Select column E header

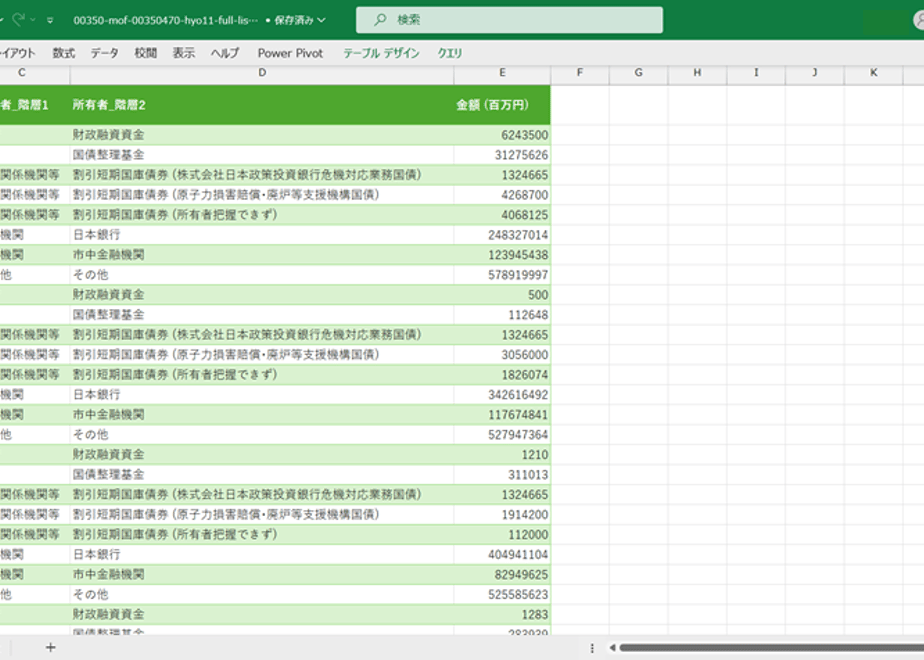pyautogui.click(x=502, y=72)
